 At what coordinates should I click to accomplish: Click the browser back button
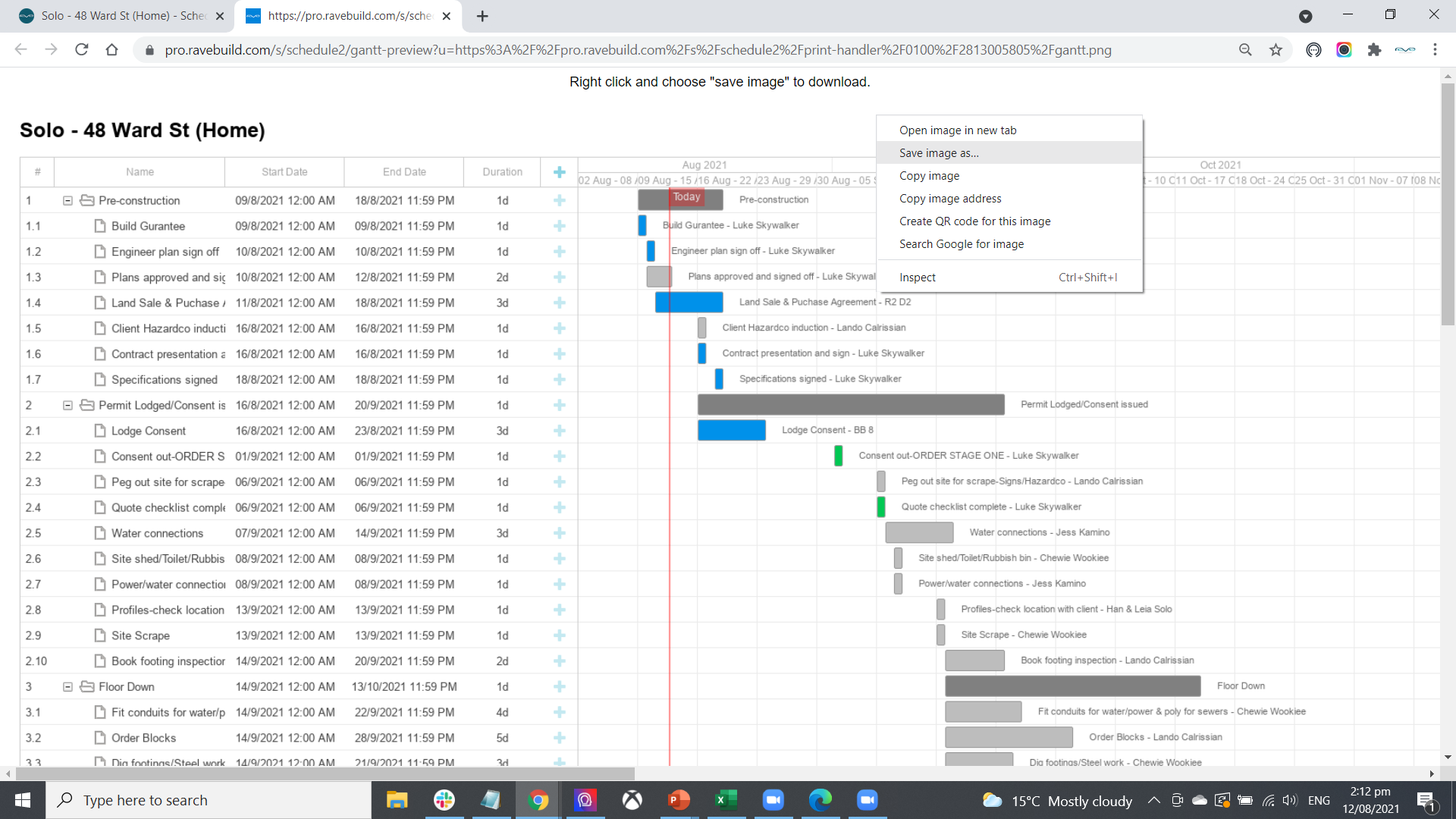[20, 50]
